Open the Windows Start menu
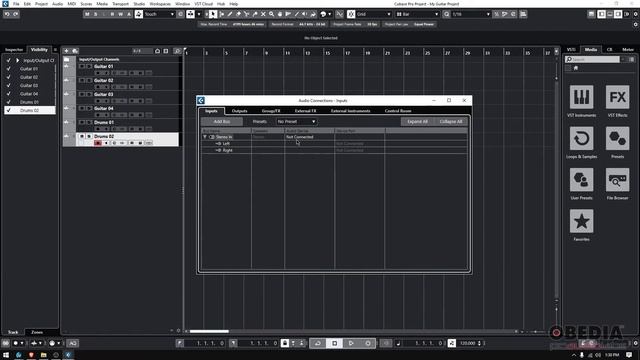Screen dimensions: 640x360 (6, 355)
